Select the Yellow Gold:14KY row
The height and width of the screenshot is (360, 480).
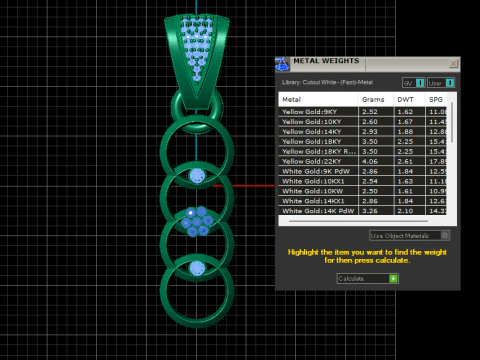click(363, 132)
